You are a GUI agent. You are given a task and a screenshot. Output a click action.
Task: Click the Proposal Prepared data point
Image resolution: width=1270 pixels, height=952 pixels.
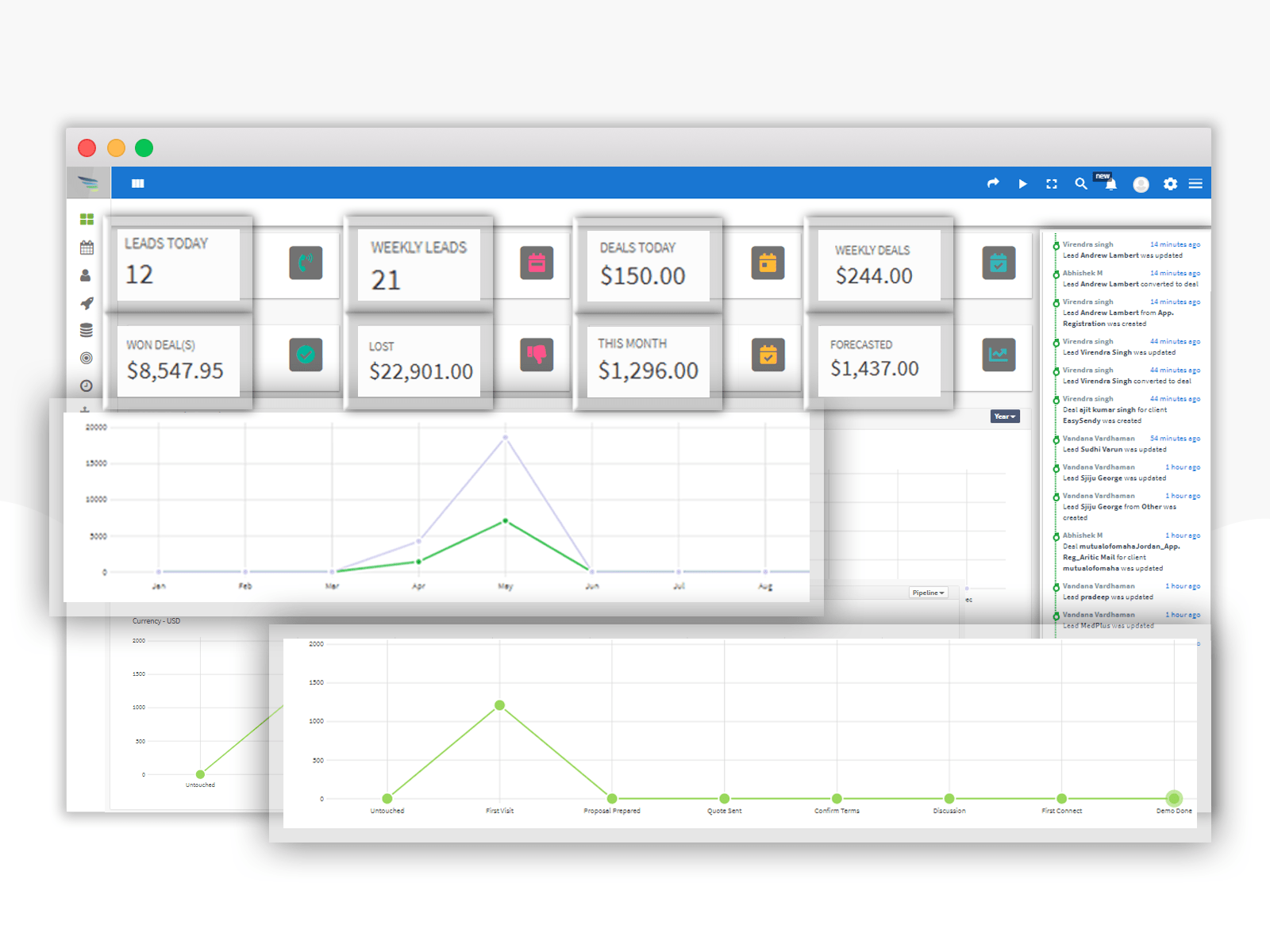[612, 798]
